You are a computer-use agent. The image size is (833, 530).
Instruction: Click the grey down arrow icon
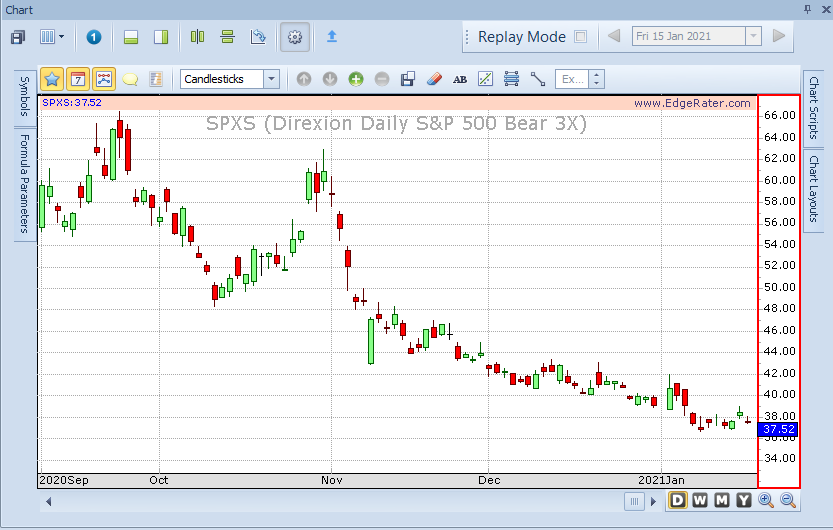click(x=330, y=80)
